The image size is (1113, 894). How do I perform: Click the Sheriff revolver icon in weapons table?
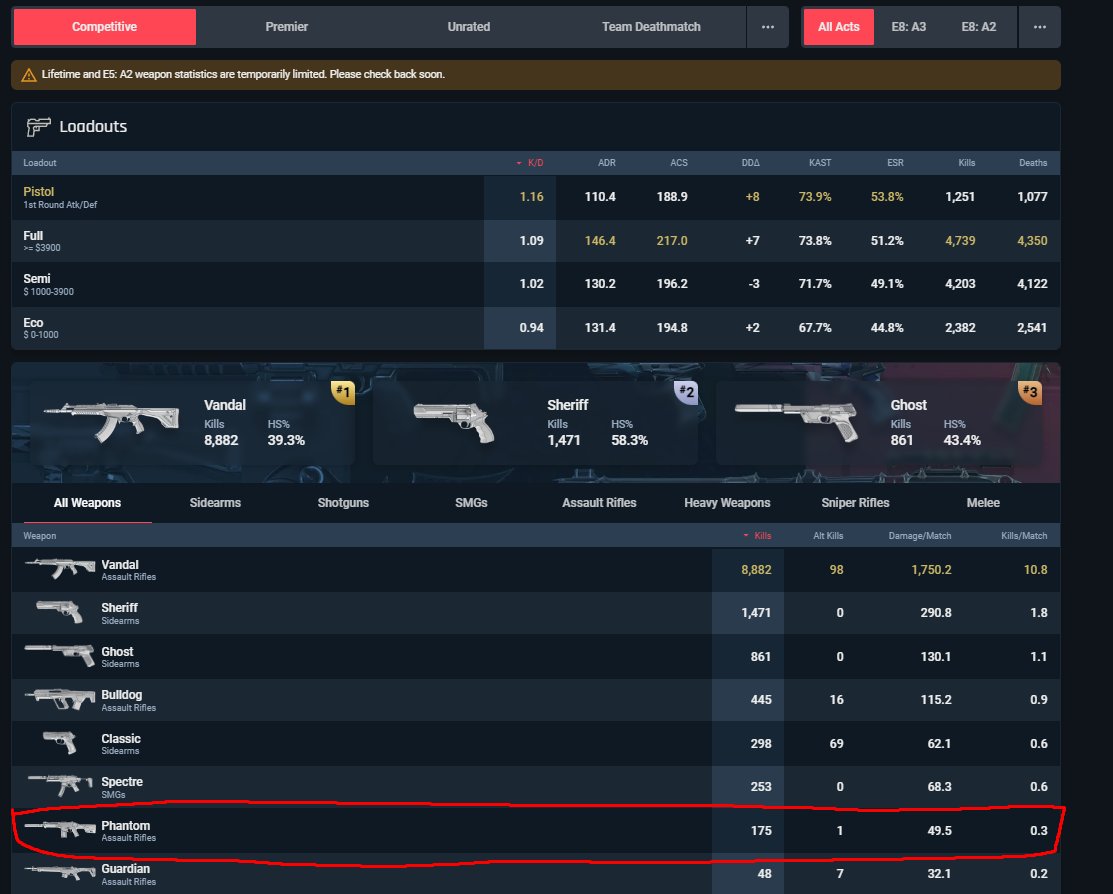pos(60,611)
